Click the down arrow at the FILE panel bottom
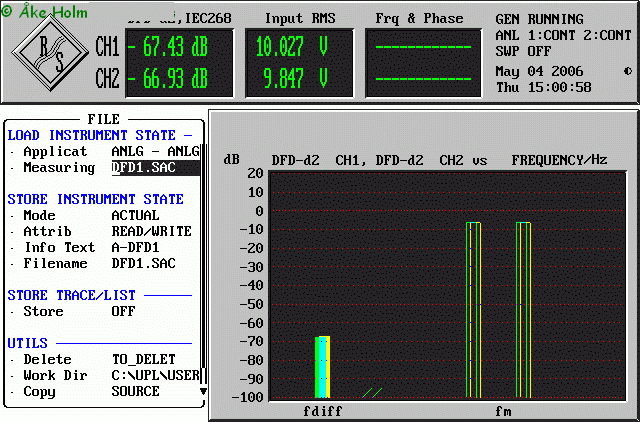Image resolution: width=640 pixels, height=422 pixels. tap(203, 391)
